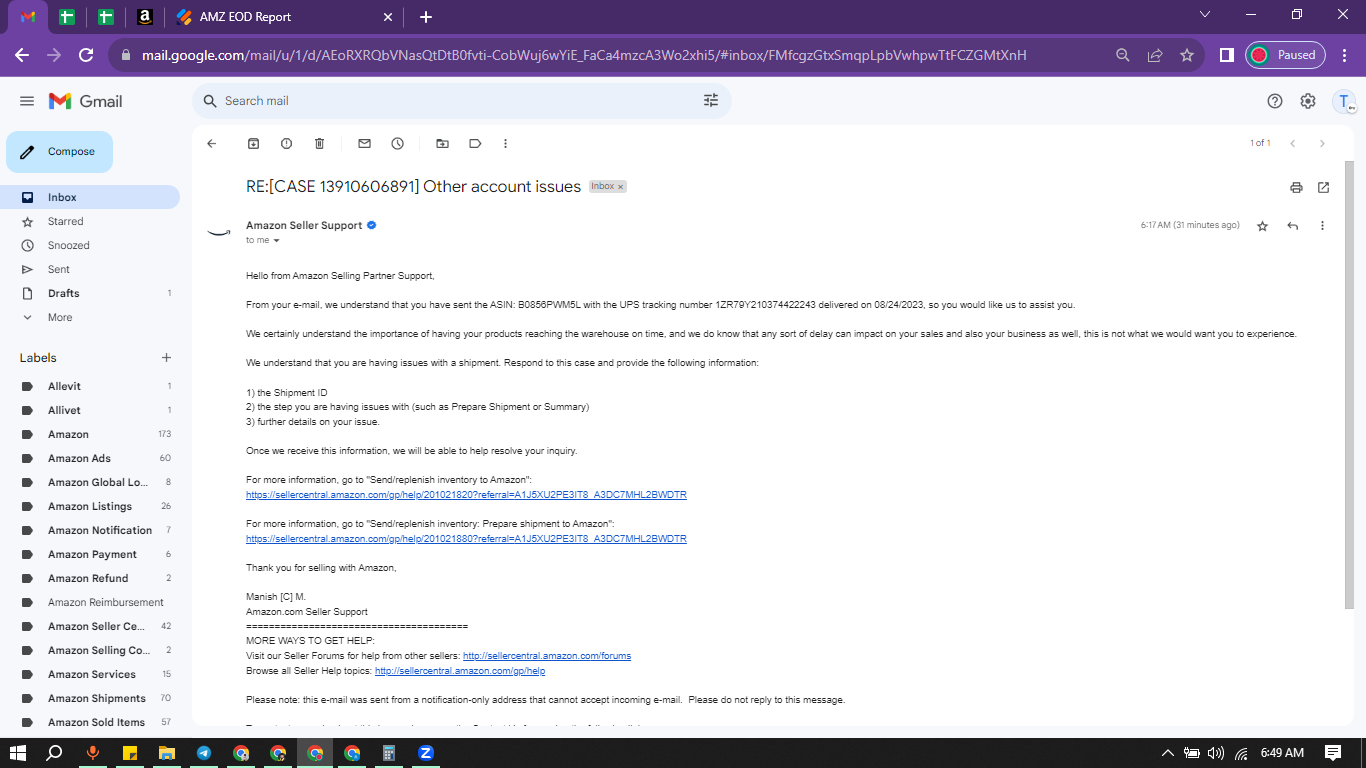This screenshot has width=1366, height=768.
Task: Open the Amazon Sold Items label
Action: (90, 723)
